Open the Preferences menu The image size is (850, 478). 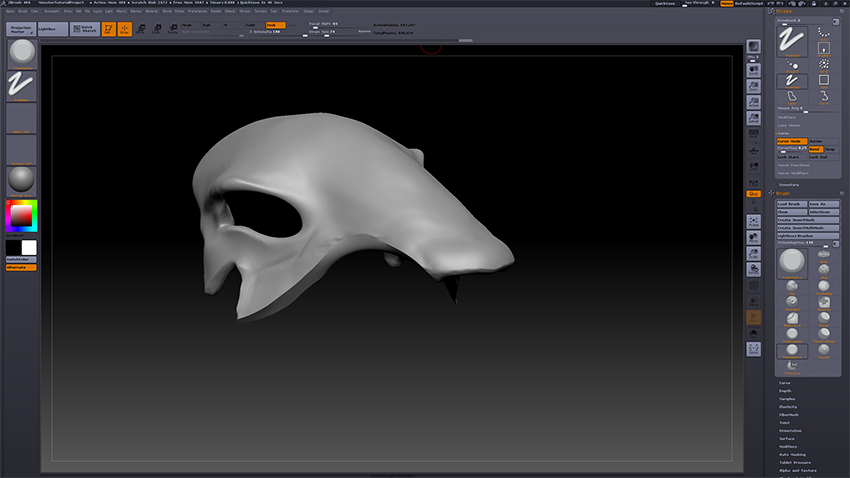(198, 11)
